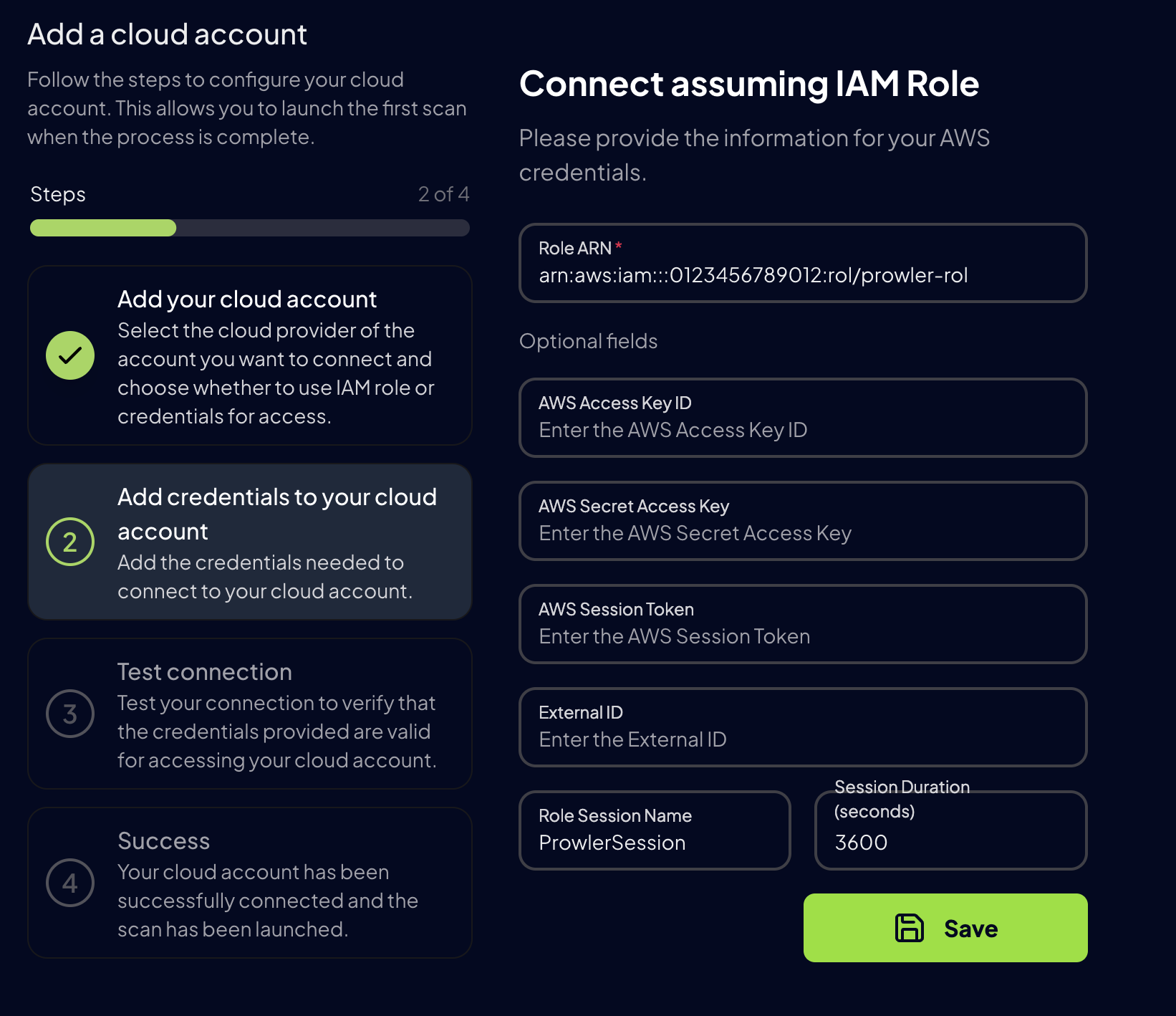Image resolution: width=1176 pixels, height=1016 pixels.
Task: Open the 'Add credentials to your cloud account' step
Action: coord(249,542)
